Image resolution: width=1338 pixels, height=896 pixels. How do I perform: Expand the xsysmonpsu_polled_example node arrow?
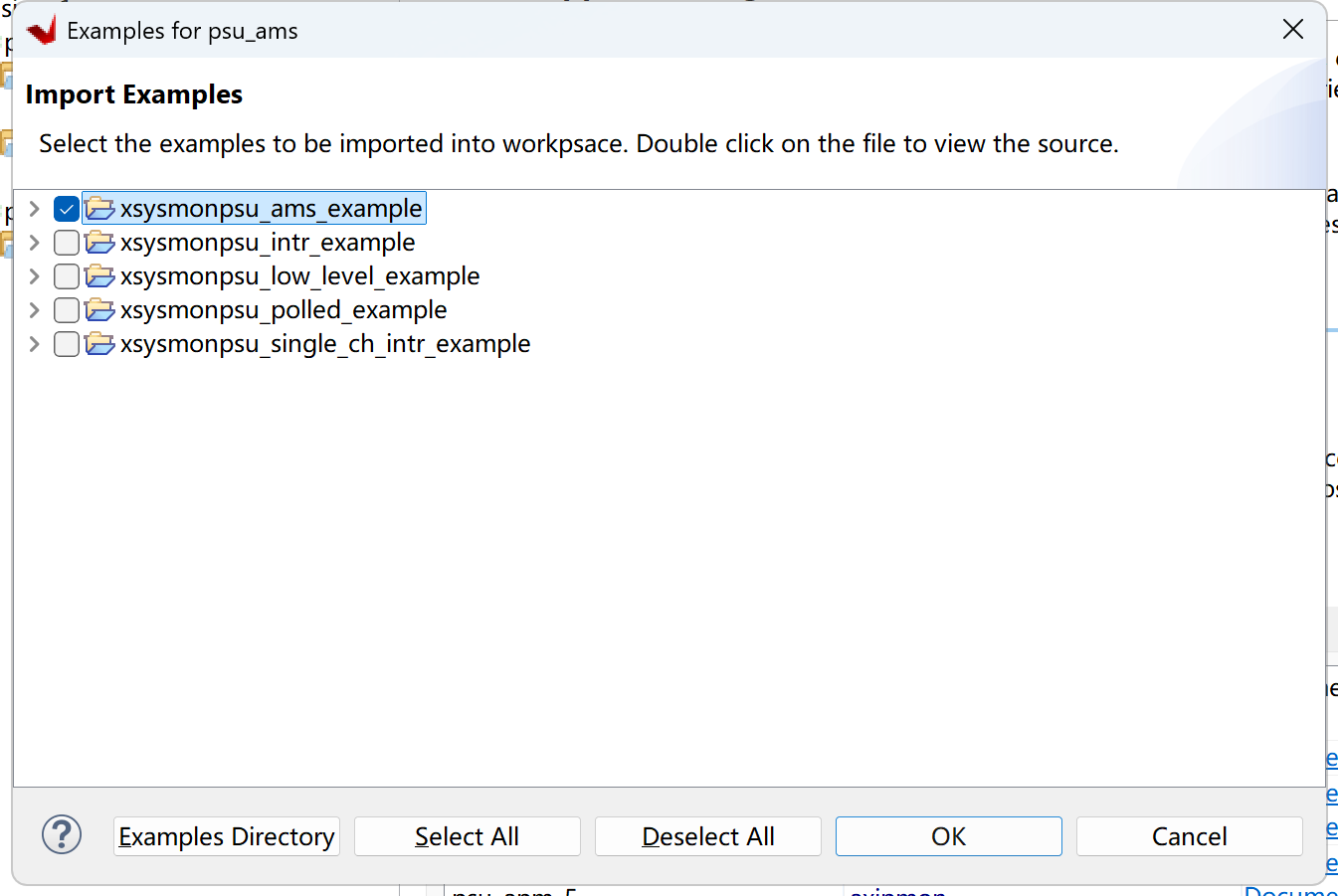click(34, 310)
